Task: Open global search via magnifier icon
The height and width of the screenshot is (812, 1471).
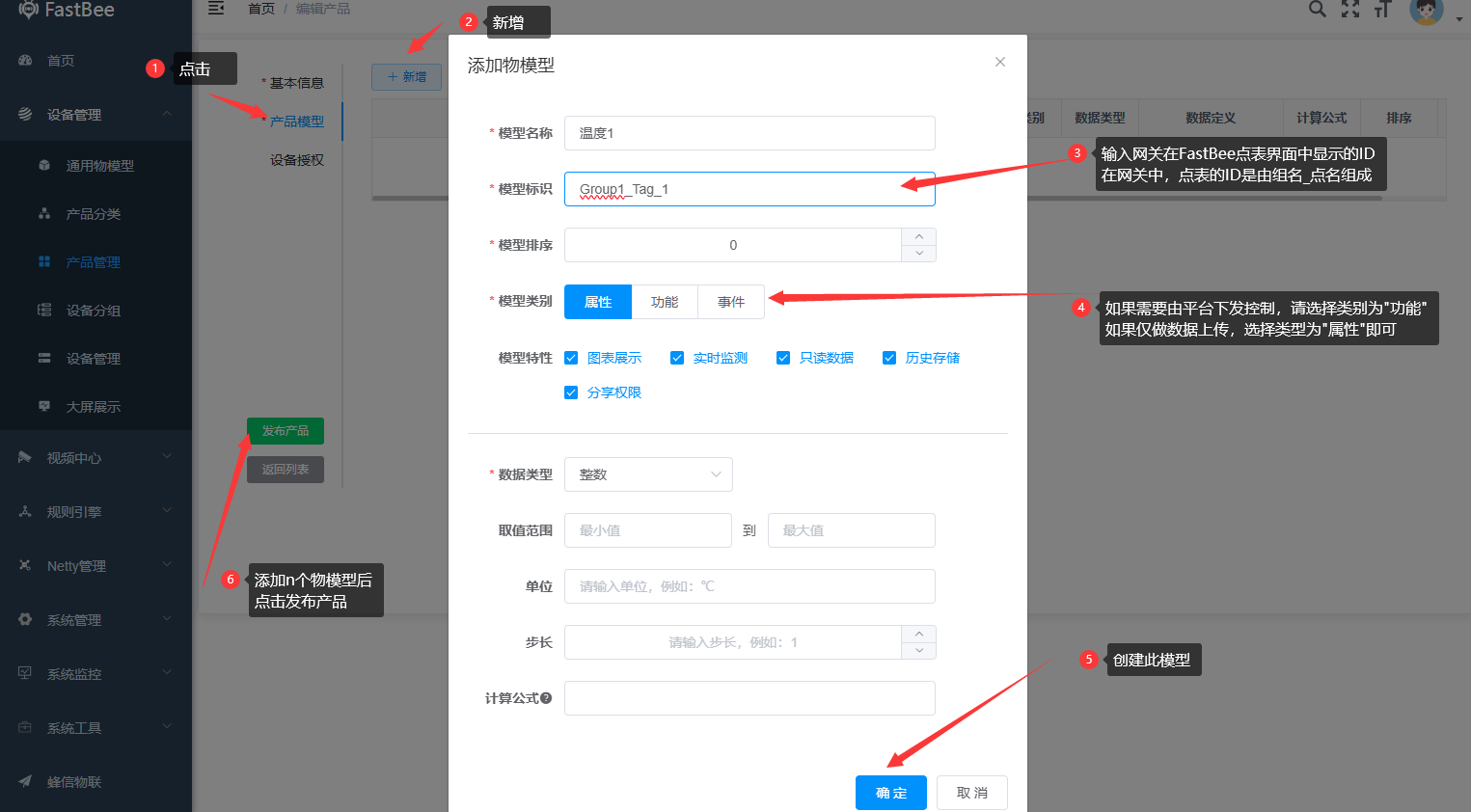Action: pyautogui.click(x=1317, y=10)
